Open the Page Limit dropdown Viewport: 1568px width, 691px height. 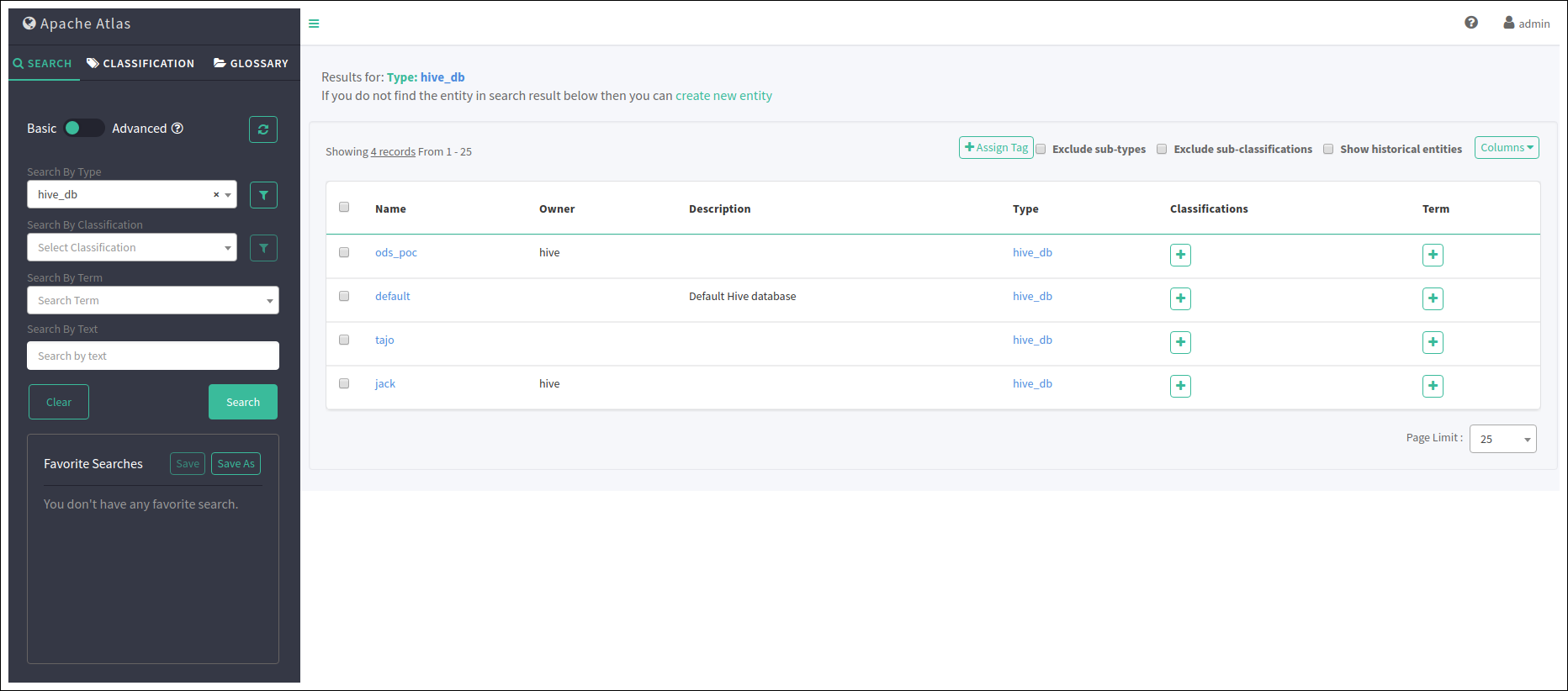pos(1503,439)
